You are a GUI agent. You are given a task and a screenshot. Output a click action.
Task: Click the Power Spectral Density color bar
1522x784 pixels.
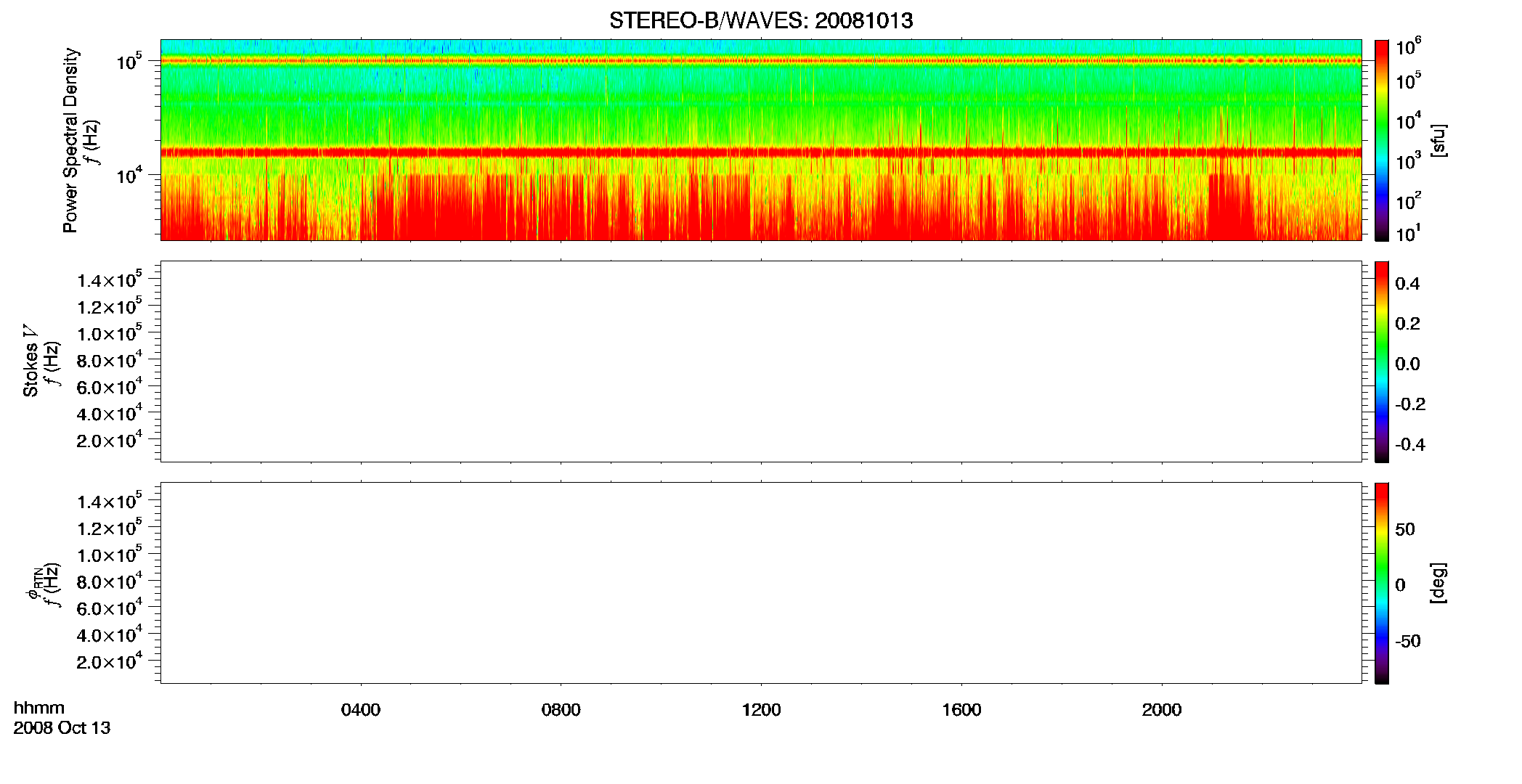pos(1382,140)
